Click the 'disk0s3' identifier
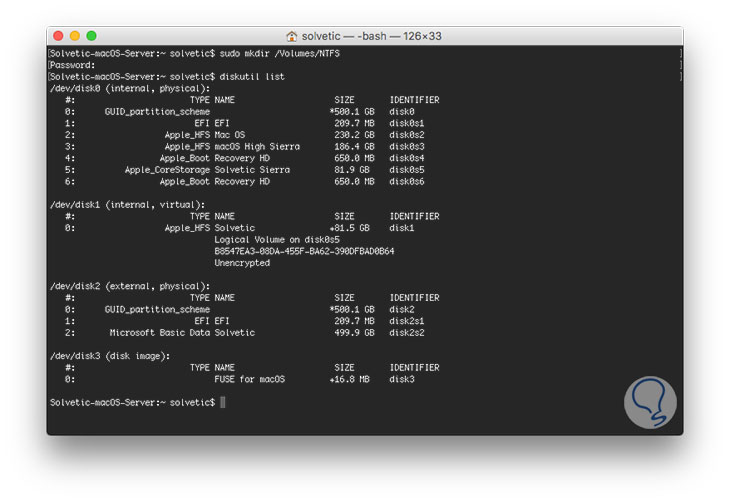Image resolution: width=730 pixels, height=502 pixels. pos(406,147)
